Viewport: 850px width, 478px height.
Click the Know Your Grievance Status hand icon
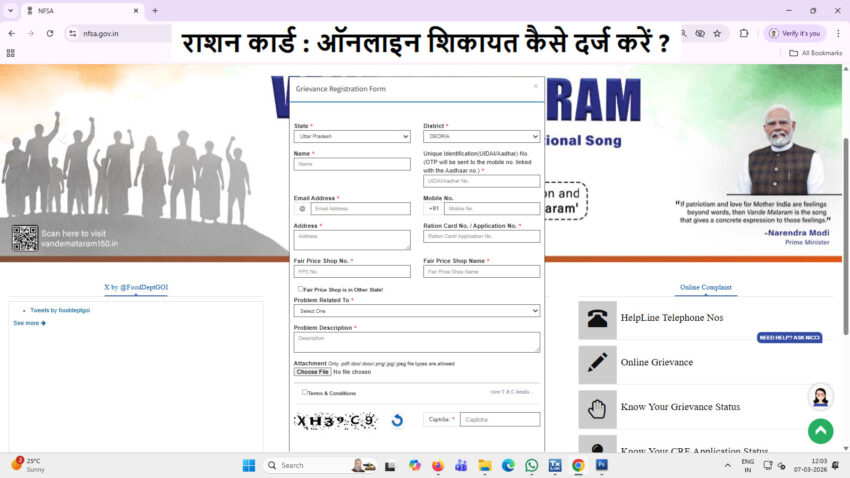click(x=597, y=409)
